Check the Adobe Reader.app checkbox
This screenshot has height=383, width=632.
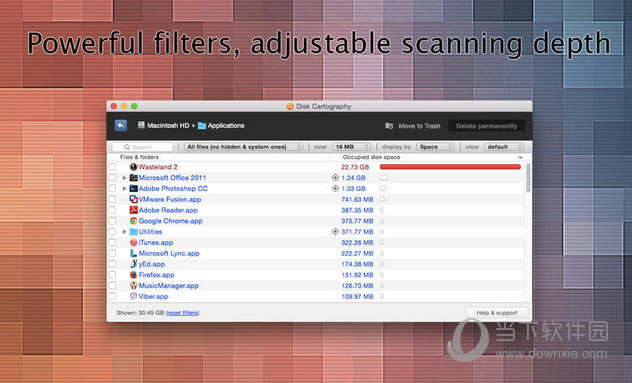point(112,210)
